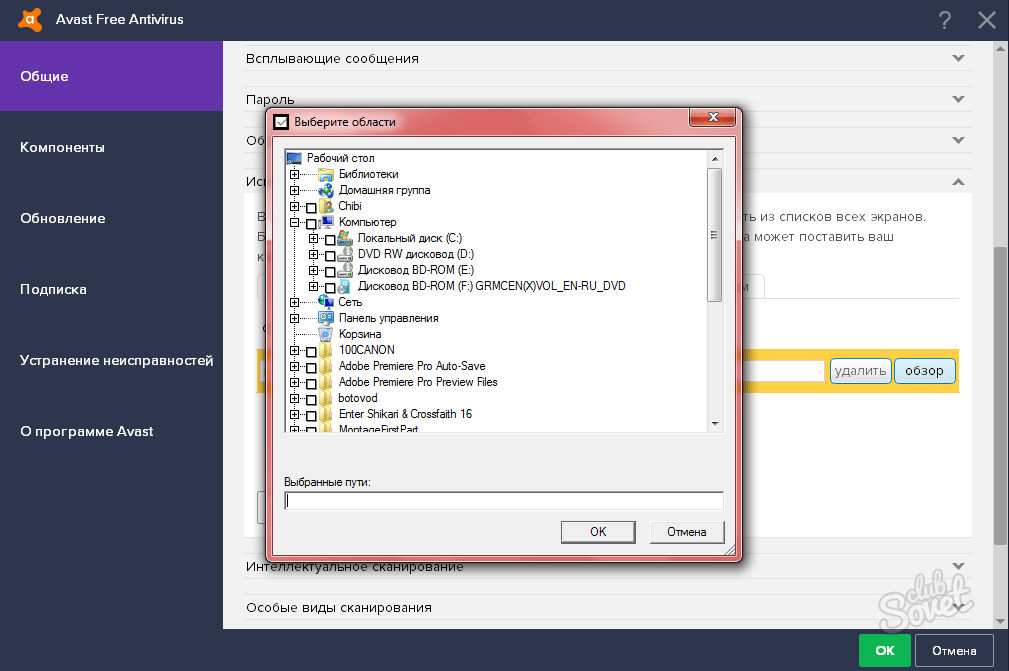Collapse the Компьютер tree node

[294, 223]
